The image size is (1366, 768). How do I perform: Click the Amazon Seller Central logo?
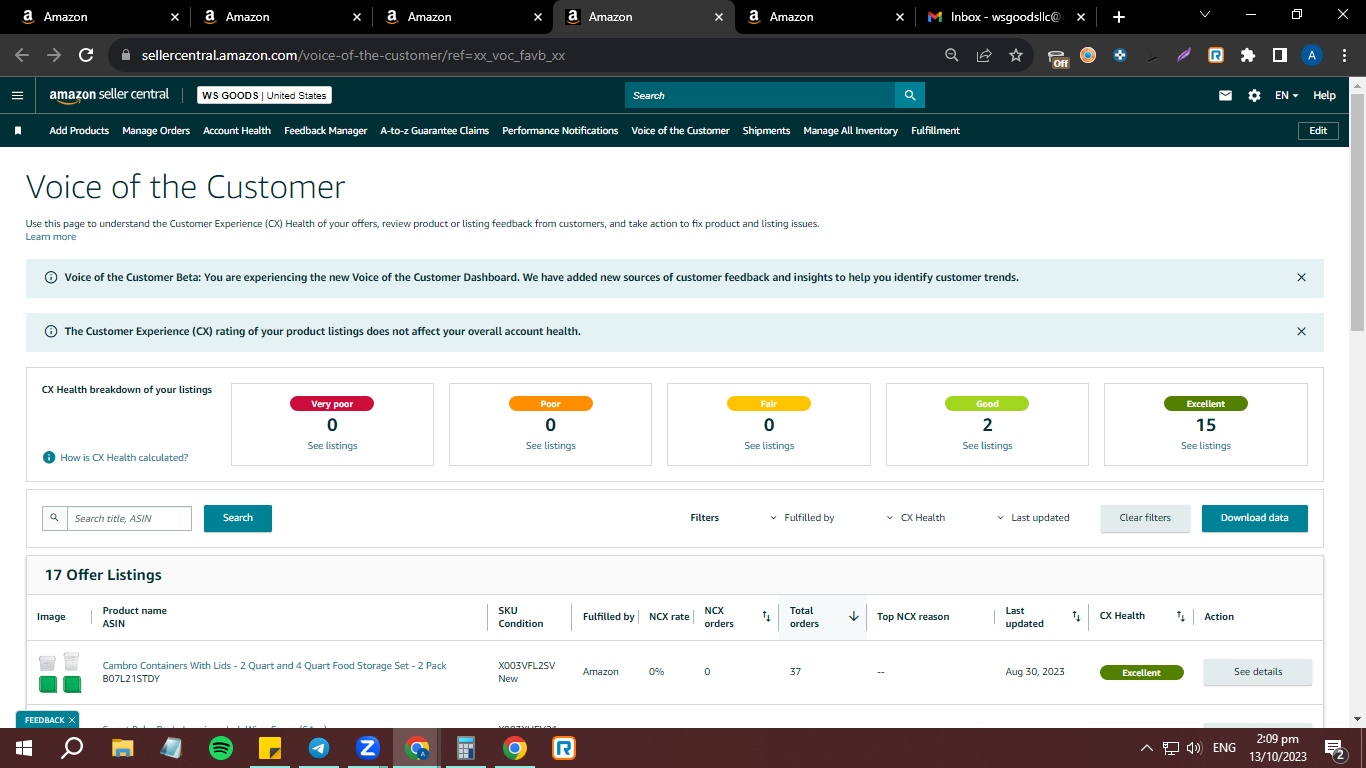pos(109,95)
